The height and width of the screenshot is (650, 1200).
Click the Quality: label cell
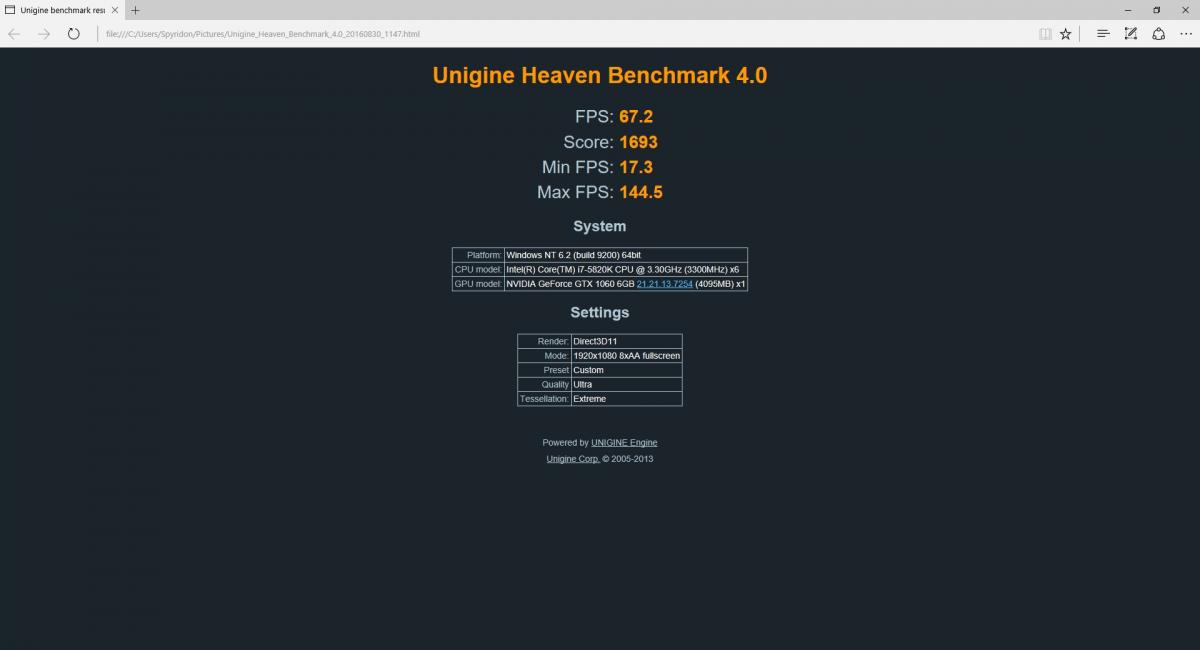(x=544, y=384)
